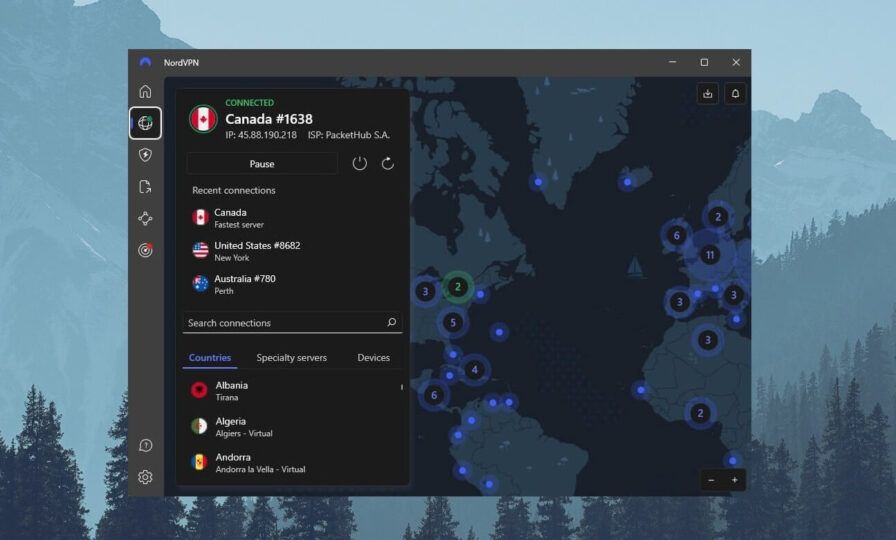Open the Home icon in the sidebar
Viewport: 896px width, 540px height.
point(145,91)
